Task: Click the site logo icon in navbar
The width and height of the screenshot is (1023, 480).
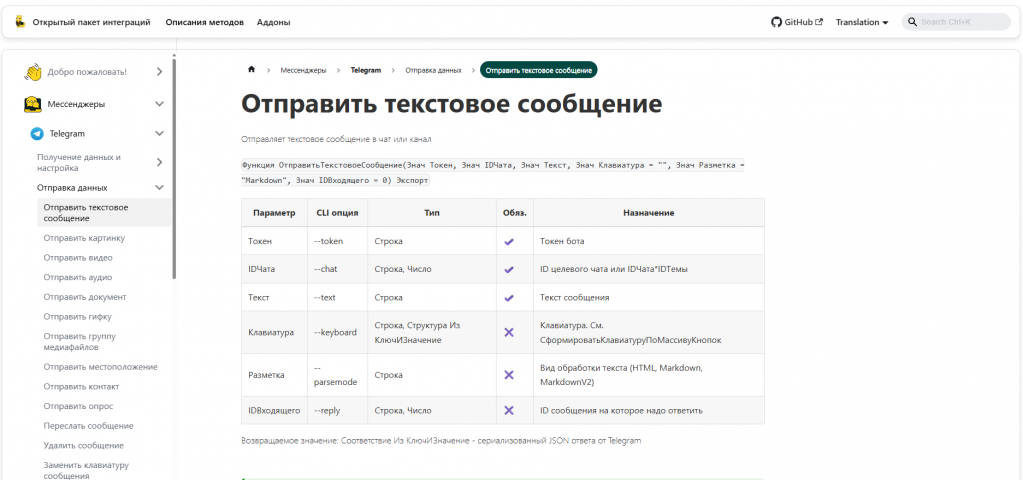Action: point(20,22)
